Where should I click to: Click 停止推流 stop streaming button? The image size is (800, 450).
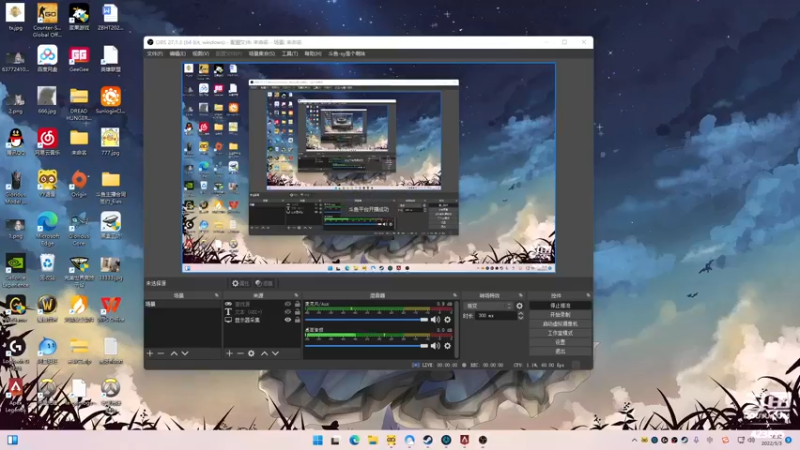click(560, 306)
